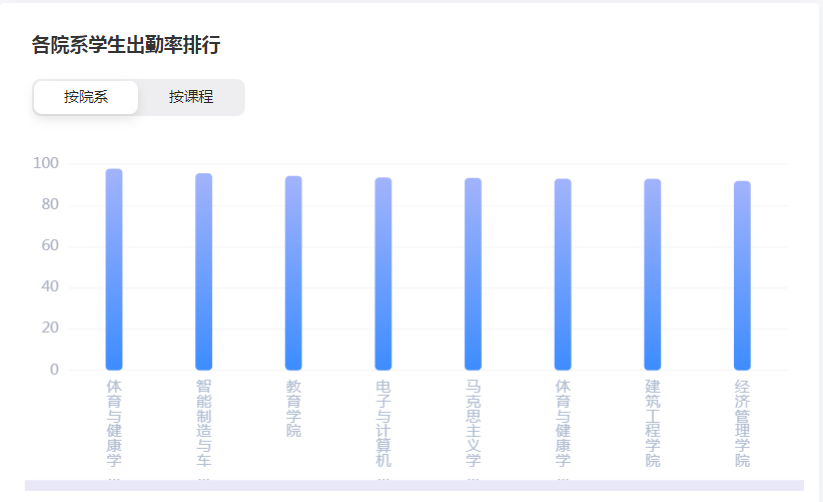The height and width of the screenshot is (502, 823).
Task: Click the 各院系学生出勤率排行 title
Action: click(126, 45)
